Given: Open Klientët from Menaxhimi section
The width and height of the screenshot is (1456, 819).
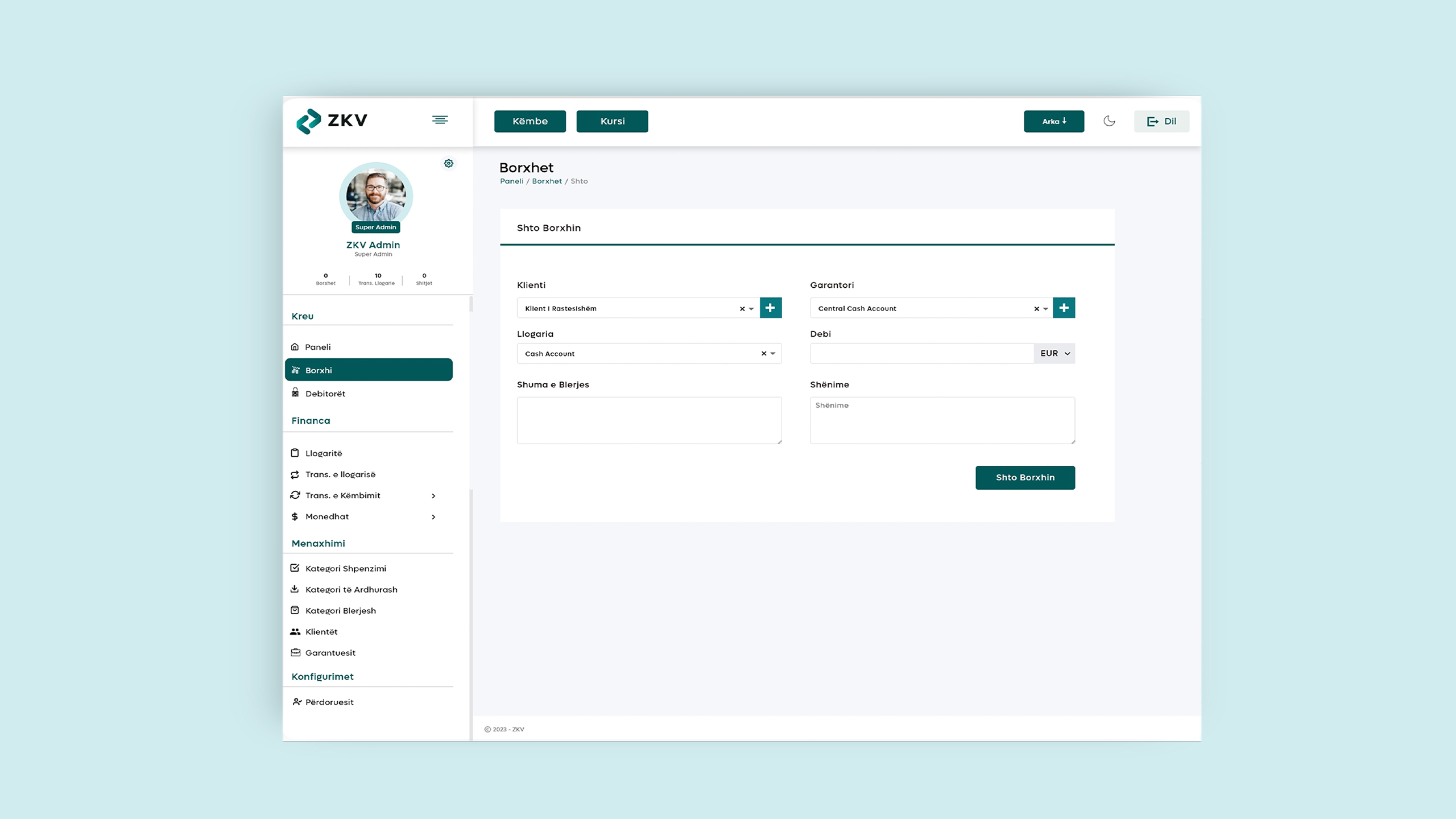Looking at the screenshot, I should (x=321, y=632).
